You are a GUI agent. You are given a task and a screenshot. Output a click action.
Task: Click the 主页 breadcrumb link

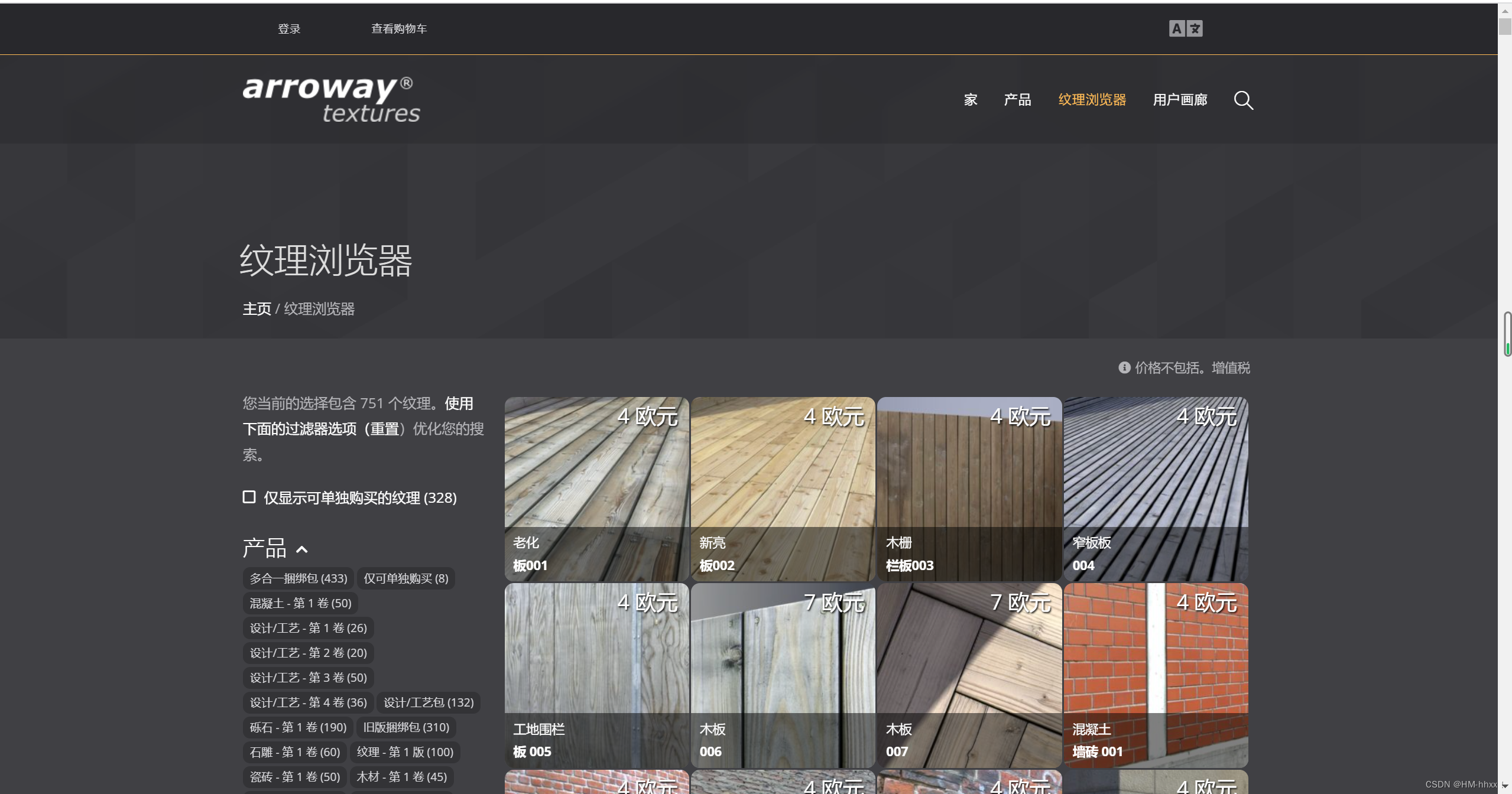(x=257, y=309)
